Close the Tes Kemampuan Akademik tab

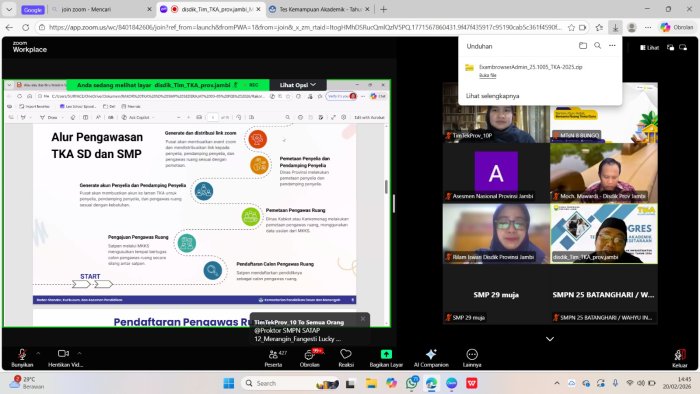367,9
